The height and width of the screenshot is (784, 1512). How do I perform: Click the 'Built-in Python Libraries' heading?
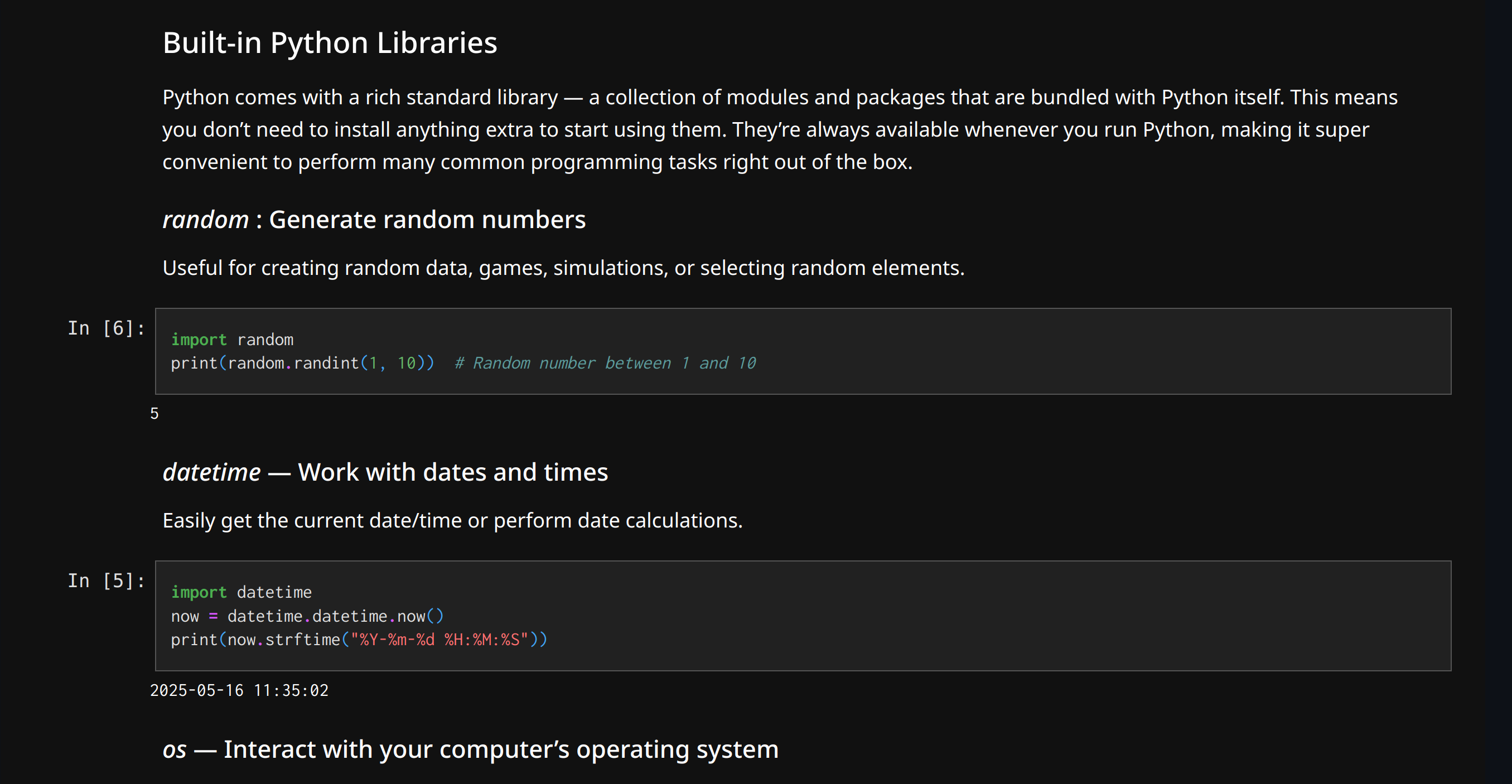(329, 43)
